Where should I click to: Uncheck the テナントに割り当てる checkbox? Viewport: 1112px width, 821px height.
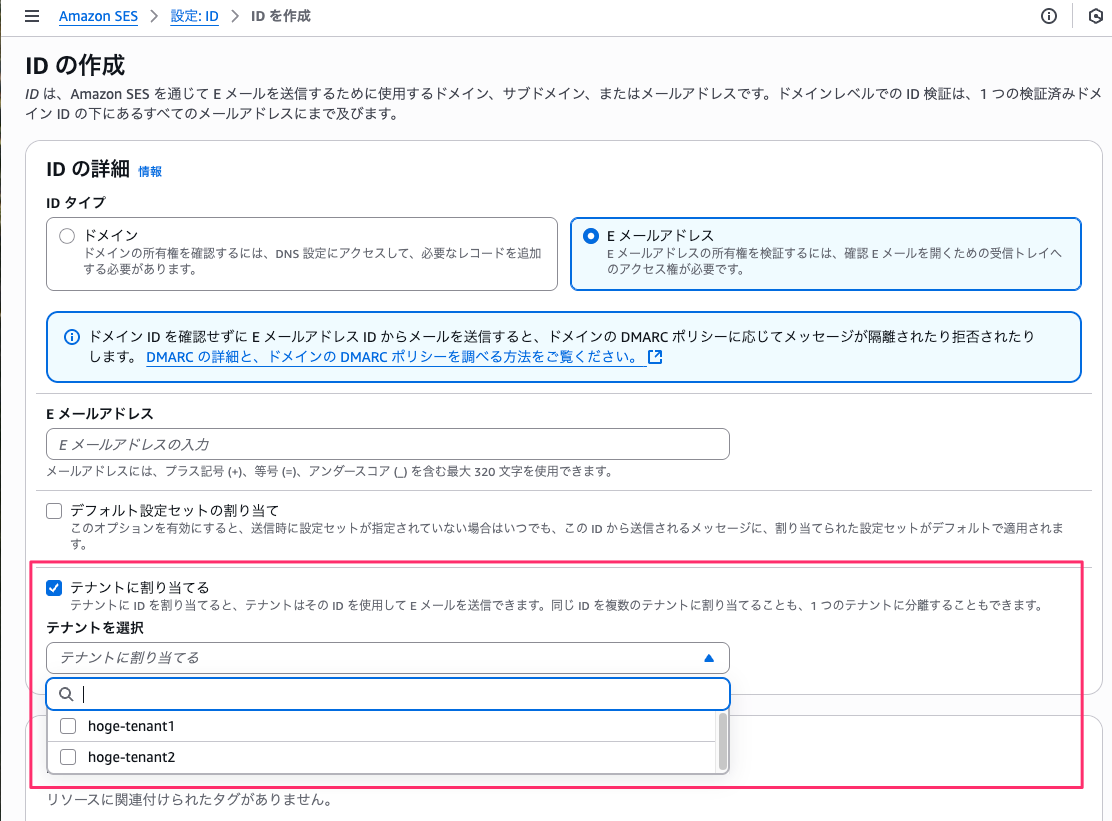point(54,588)
